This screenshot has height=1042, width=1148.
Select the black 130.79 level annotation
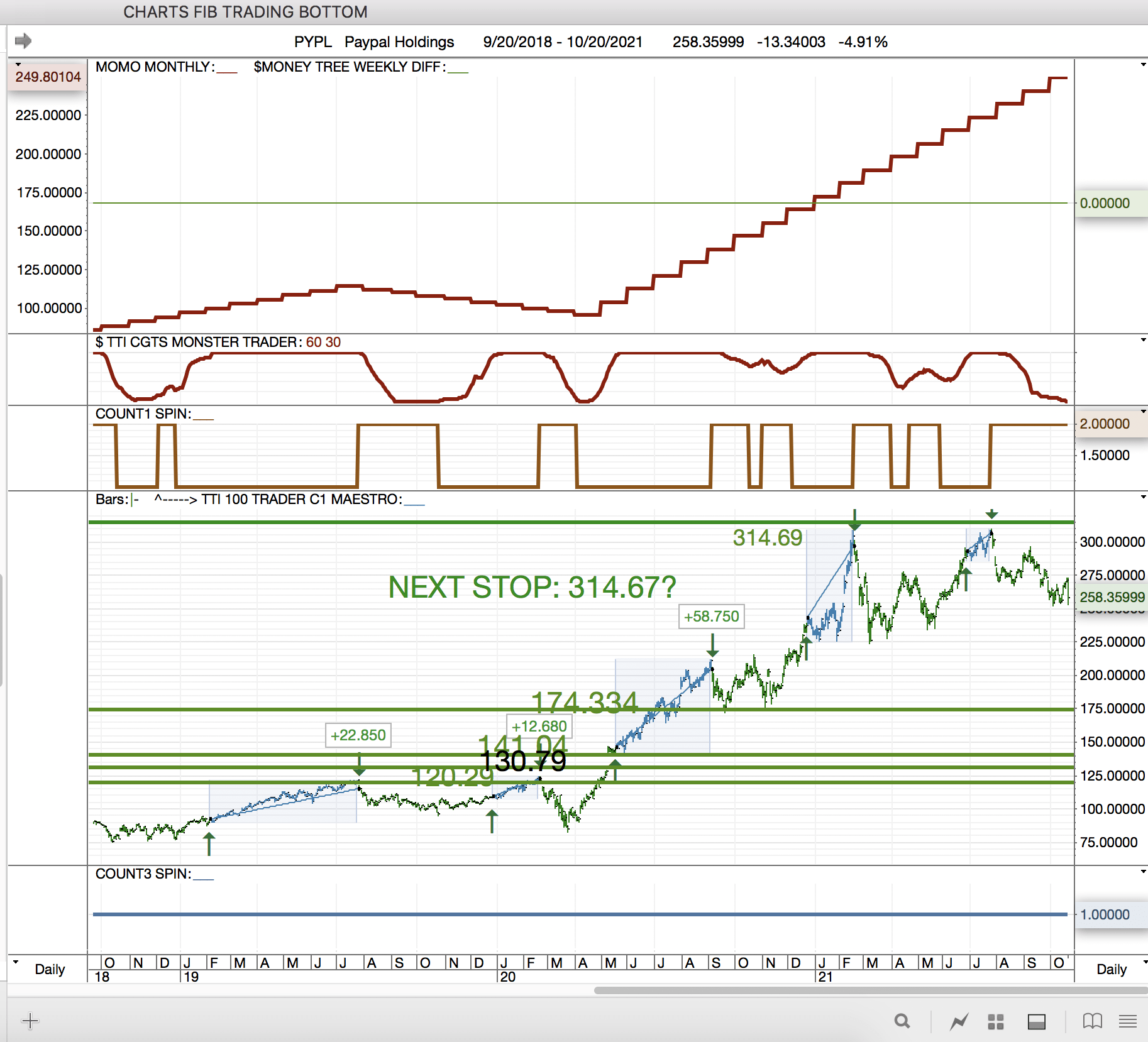point(523,761)
